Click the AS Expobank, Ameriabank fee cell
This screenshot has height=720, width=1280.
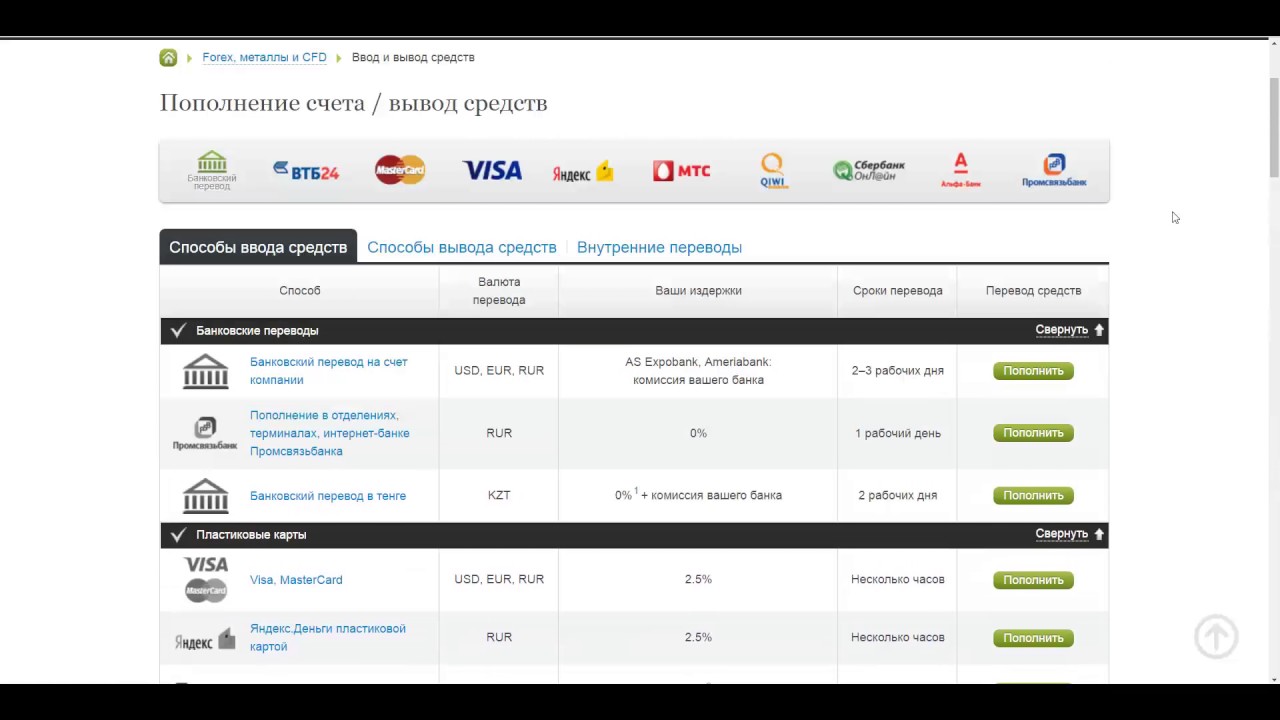click(698, 371)
